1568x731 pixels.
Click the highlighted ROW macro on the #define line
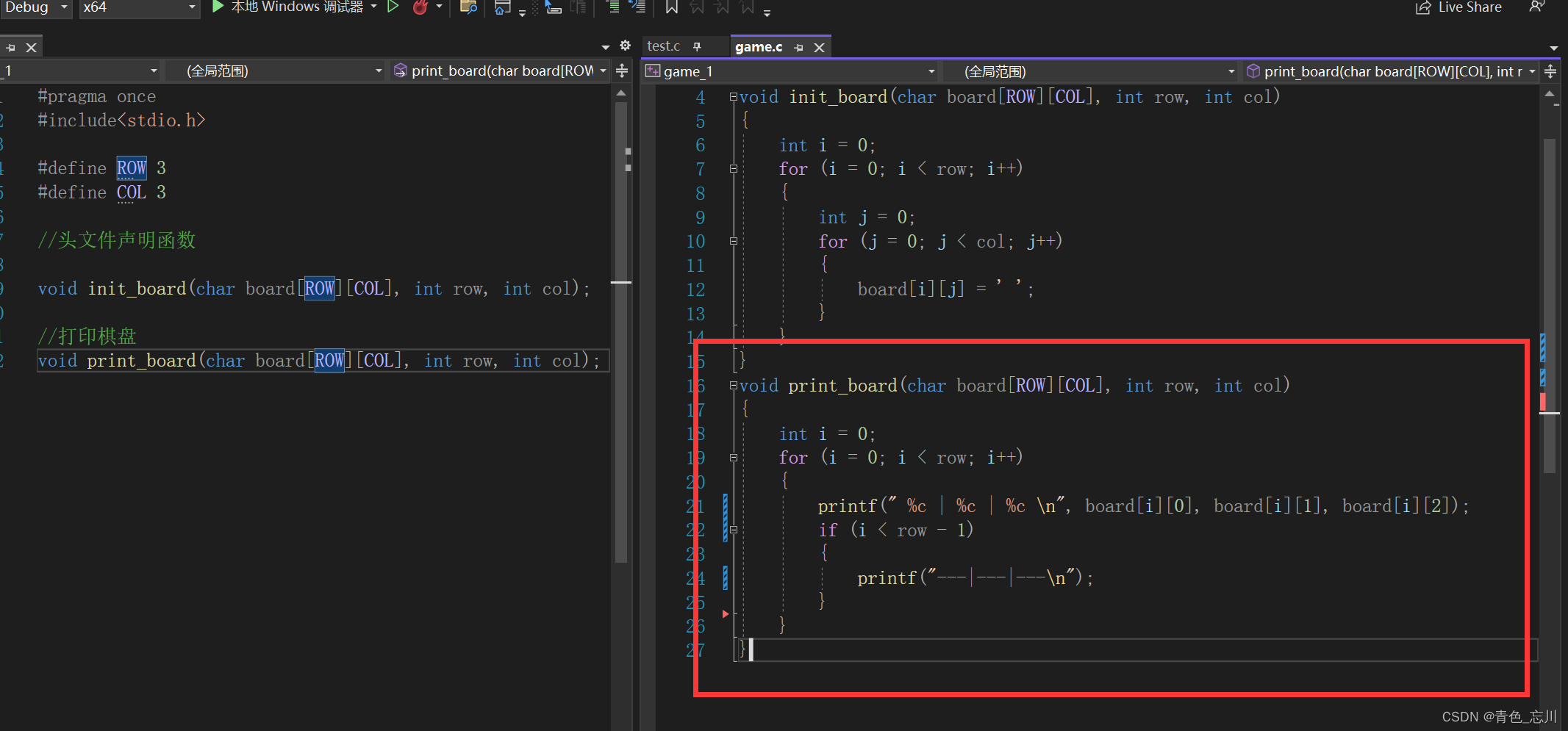click(x=132, y=168)
